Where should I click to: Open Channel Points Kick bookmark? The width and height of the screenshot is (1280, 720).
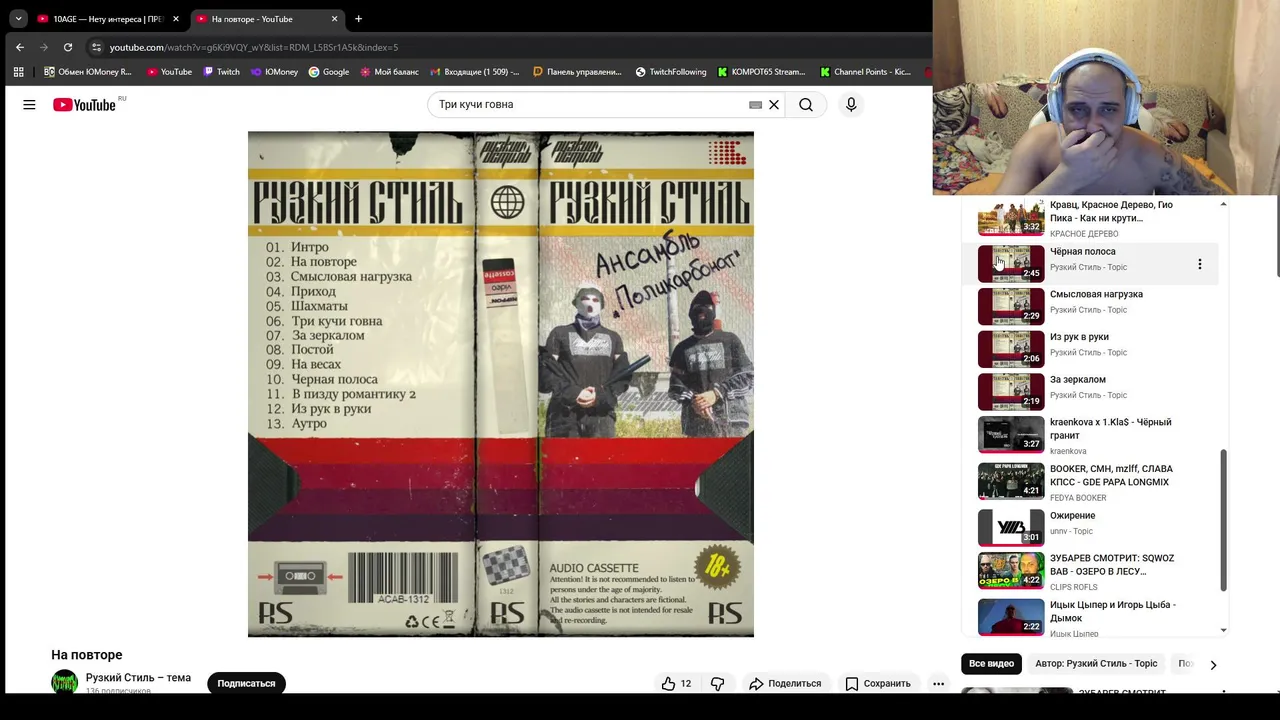tap(865, 72)
